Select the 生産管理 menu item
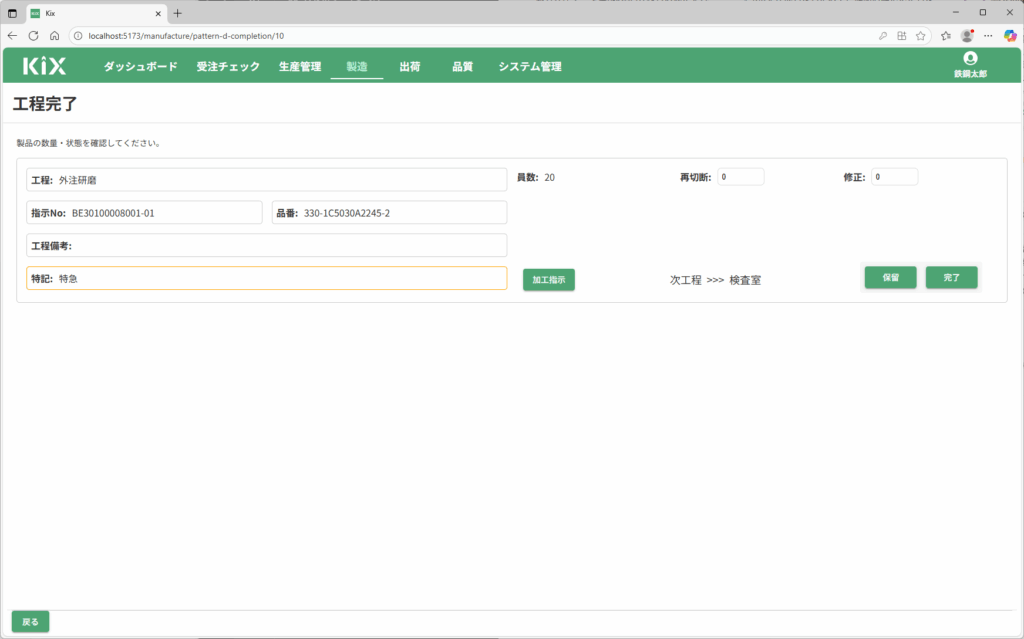 coord(300,67)
